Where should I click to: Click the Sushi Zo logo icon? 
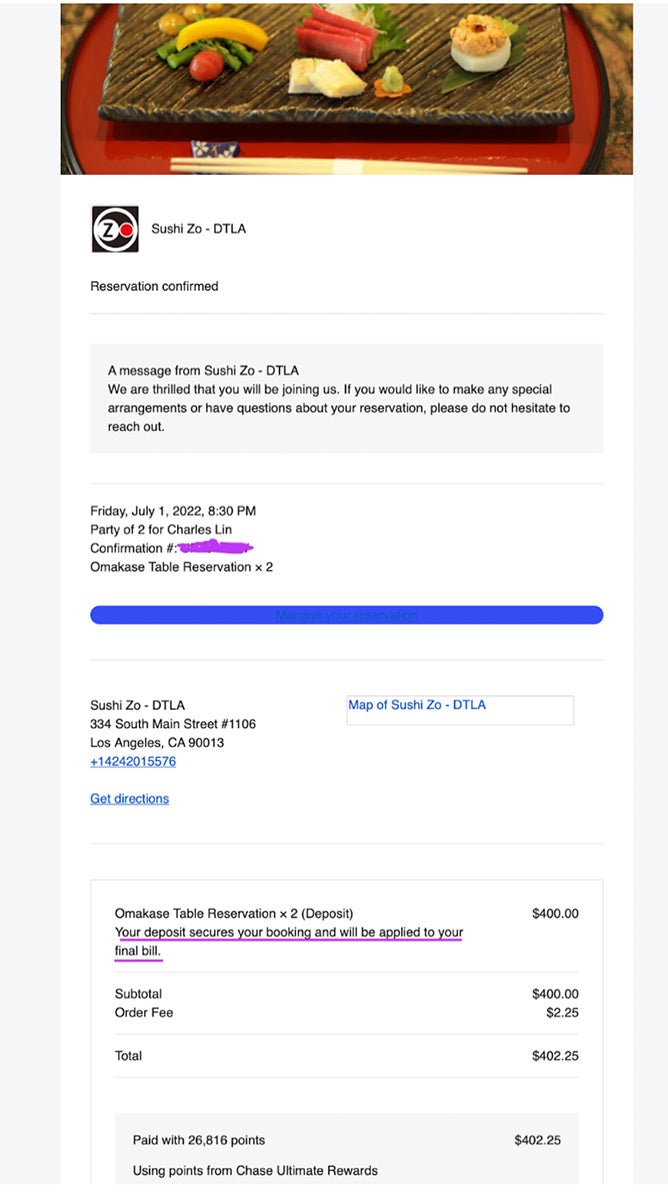click(x=113, y=228)
